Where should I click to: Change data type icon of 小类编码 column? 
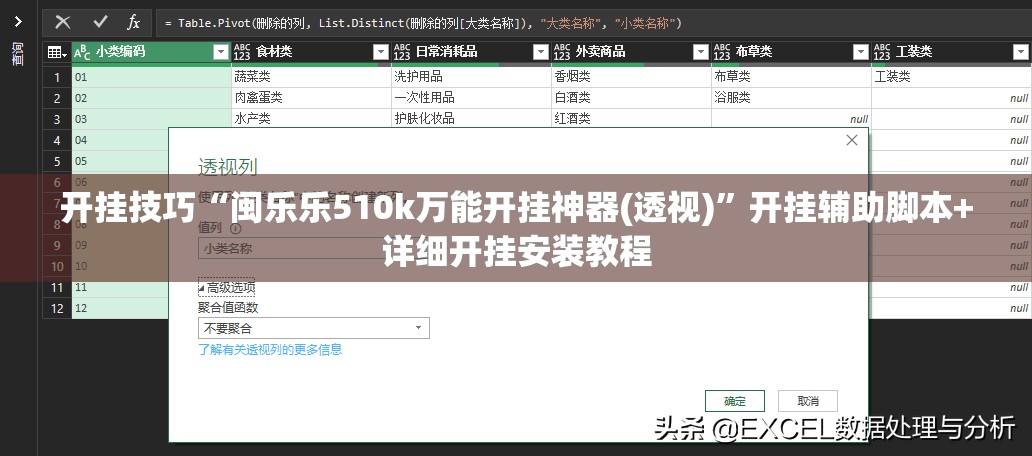coord(82,52)
